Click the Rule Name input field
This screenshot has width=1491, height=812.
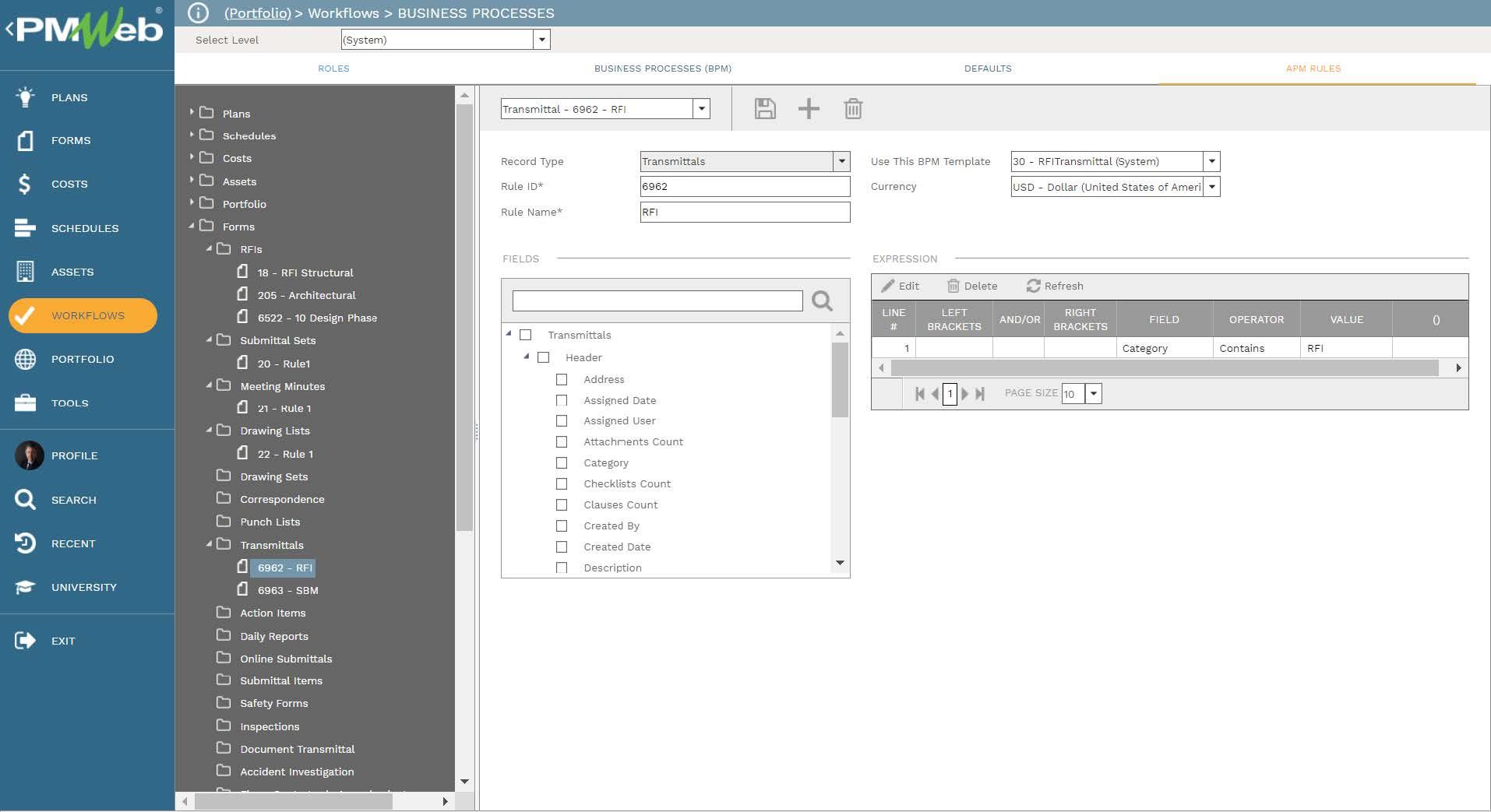click(x=745, y=212)
